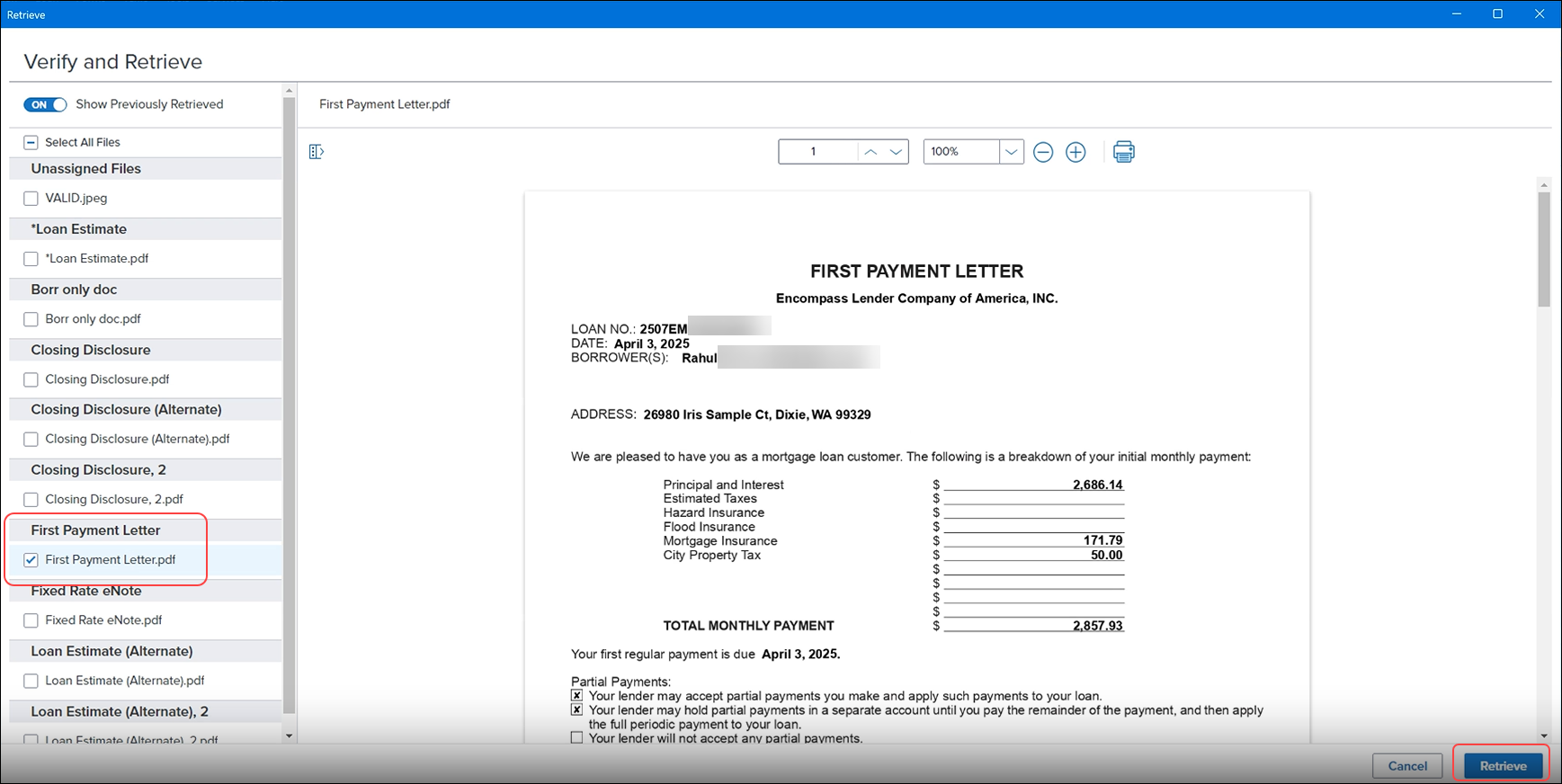Collapse the file list panel icon
This screenshot has height=784, width=1562.
[x=316, y=152]
